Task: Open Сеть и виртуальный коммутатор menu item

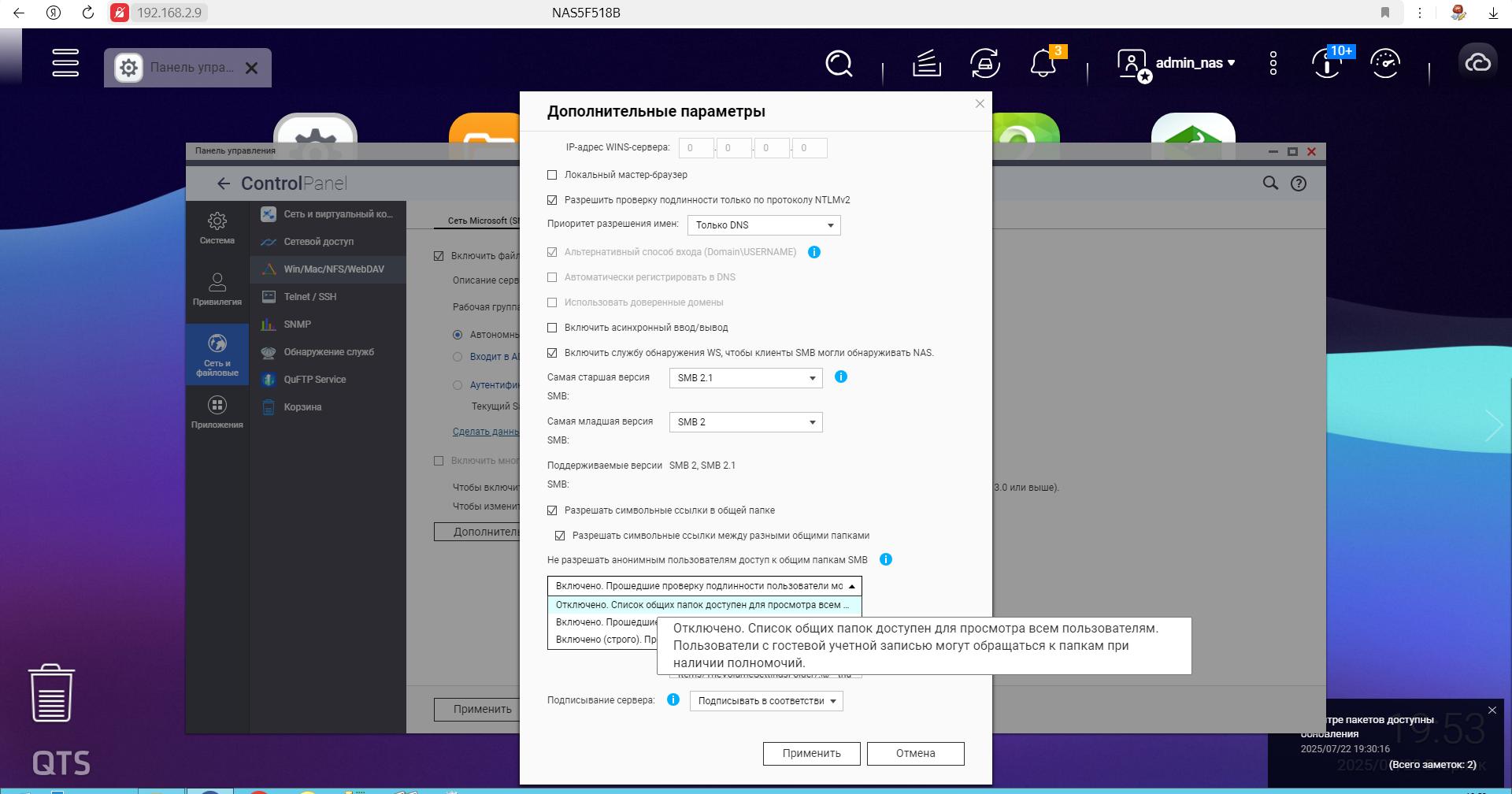Action: pos(328,214)
